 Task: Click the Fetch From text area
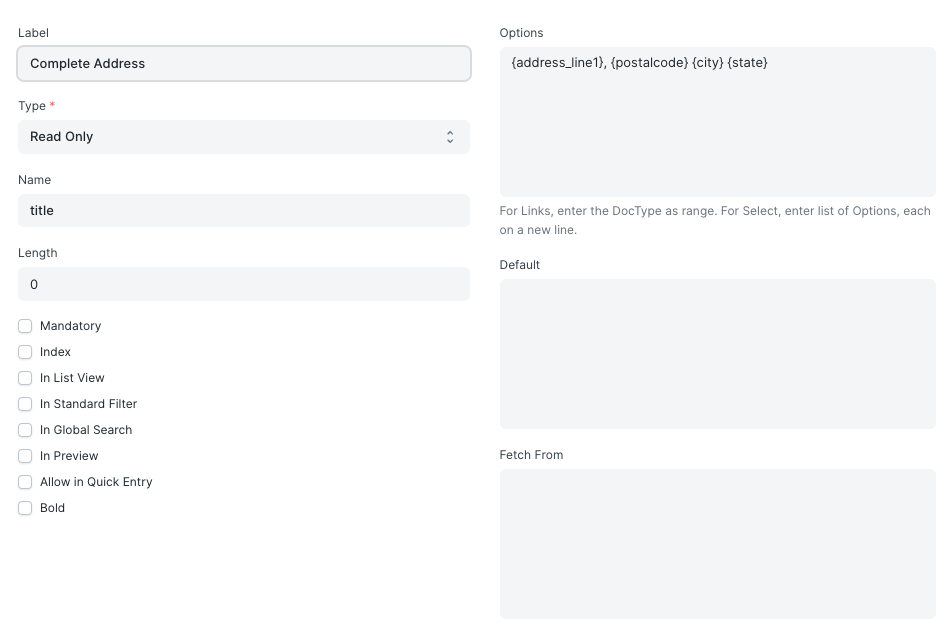click(x=717, y=543)
